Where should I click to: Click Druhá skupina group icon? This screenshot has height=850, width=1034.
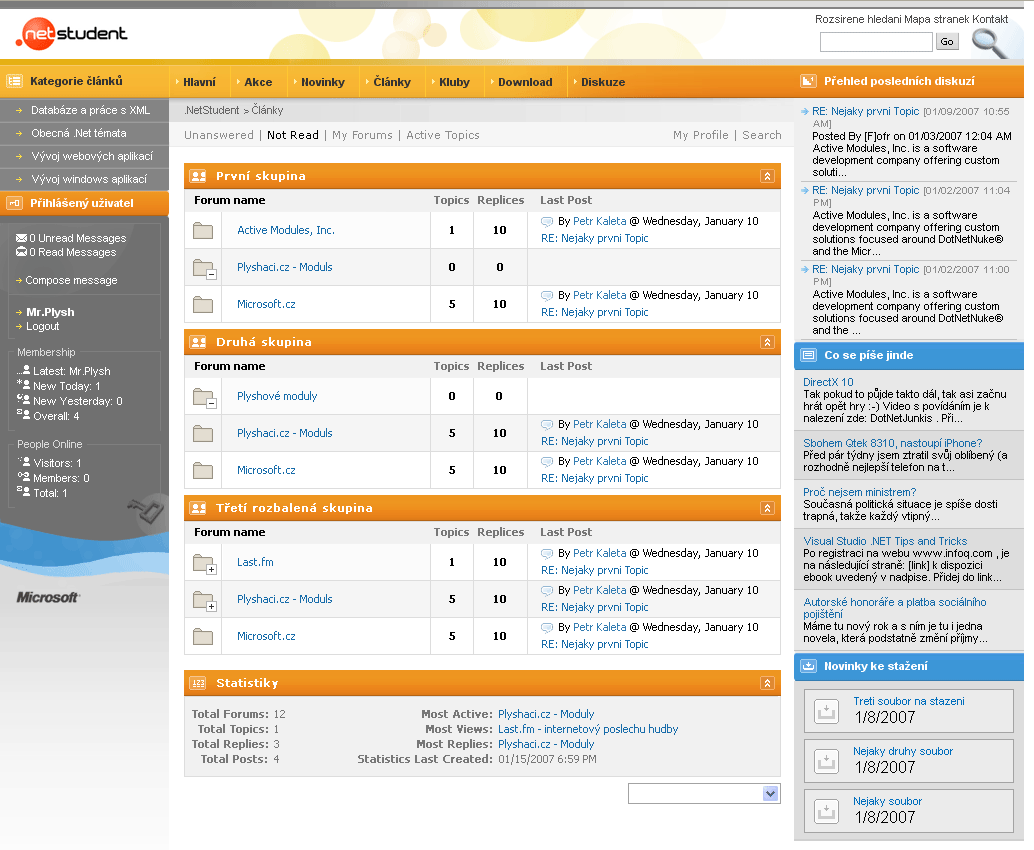pos(198,342)
